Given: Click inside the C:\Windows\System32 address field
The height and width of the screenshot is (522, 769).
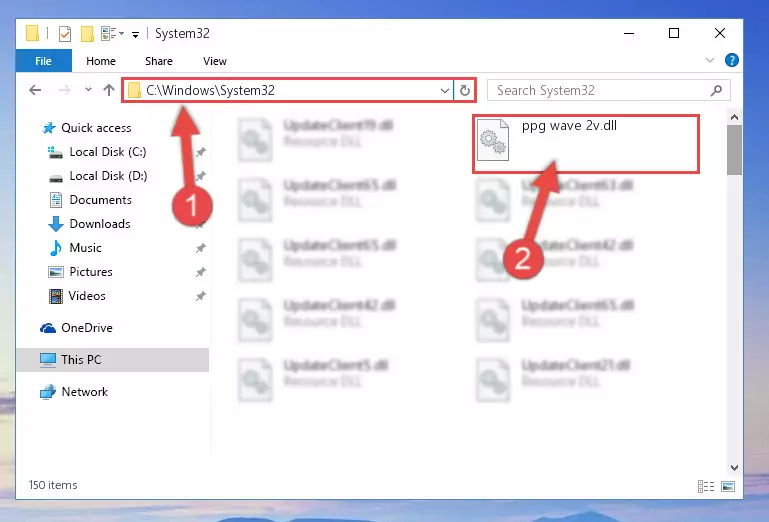Looking at the screenshot, I should (x=287, y=90).
